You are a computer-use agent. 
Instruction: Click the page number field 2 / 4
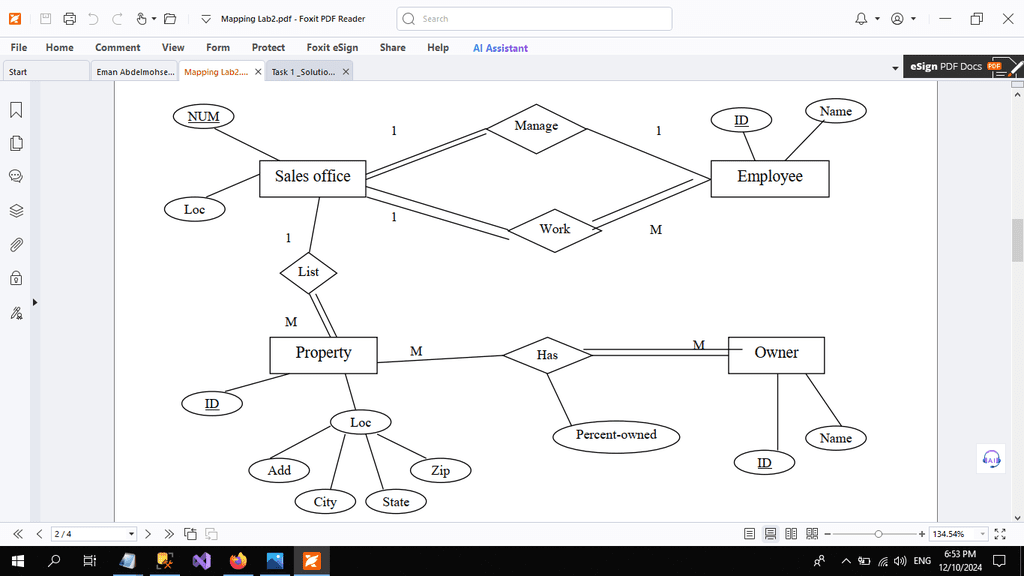pos(89,534)
